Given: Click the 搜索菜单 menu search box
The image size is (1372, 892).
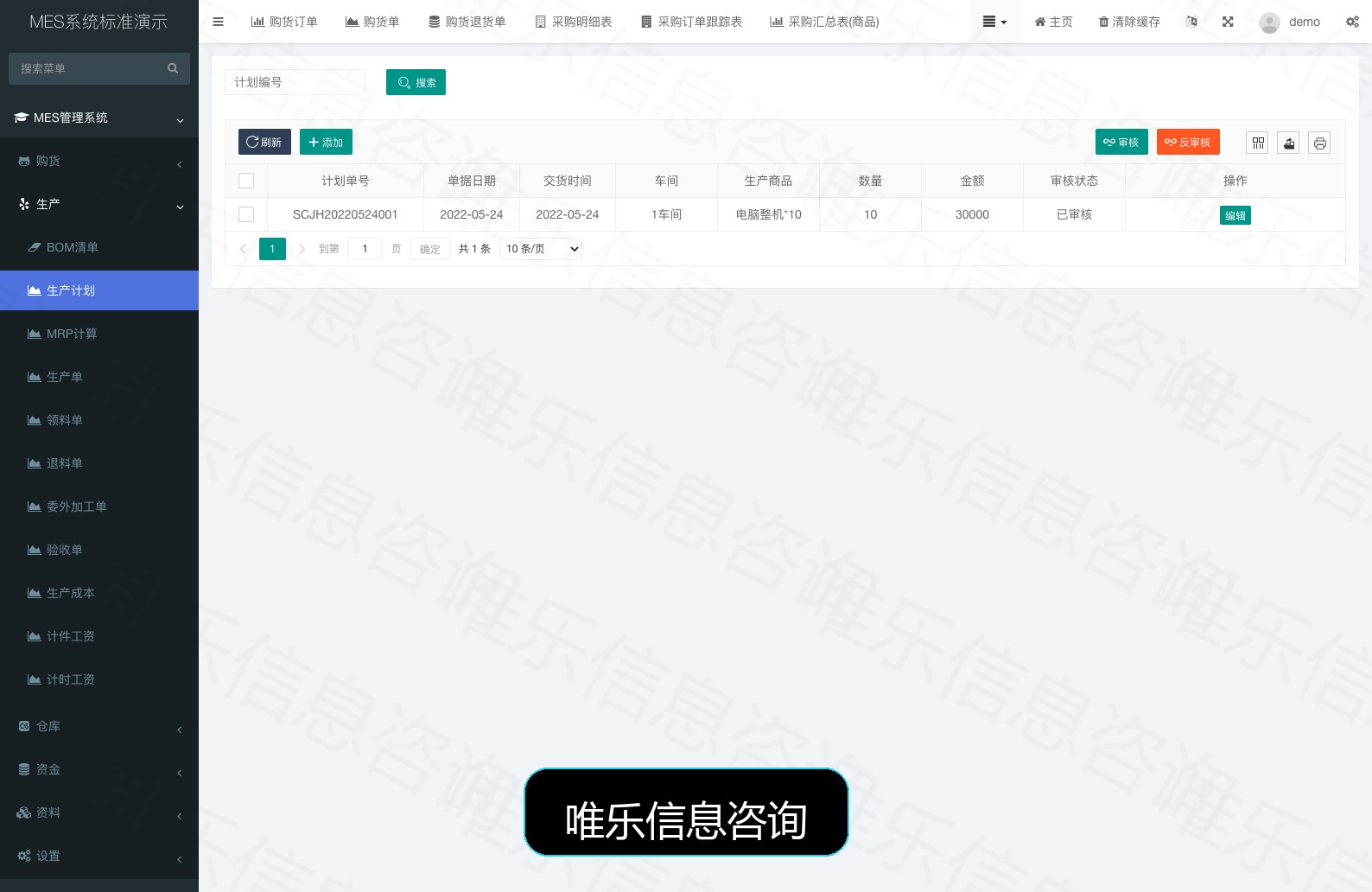Looking at the screenshot, I should click(x=99, y=68).
